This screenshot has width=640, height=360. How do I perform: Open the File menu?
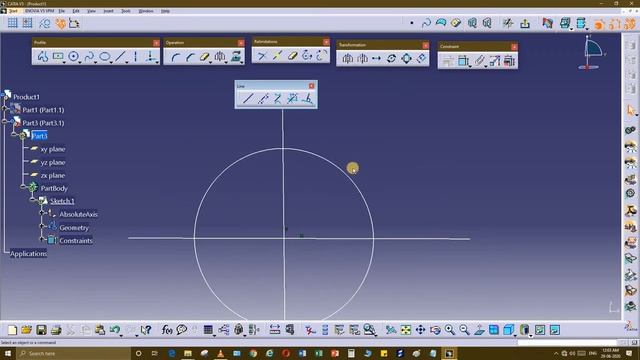62,11
